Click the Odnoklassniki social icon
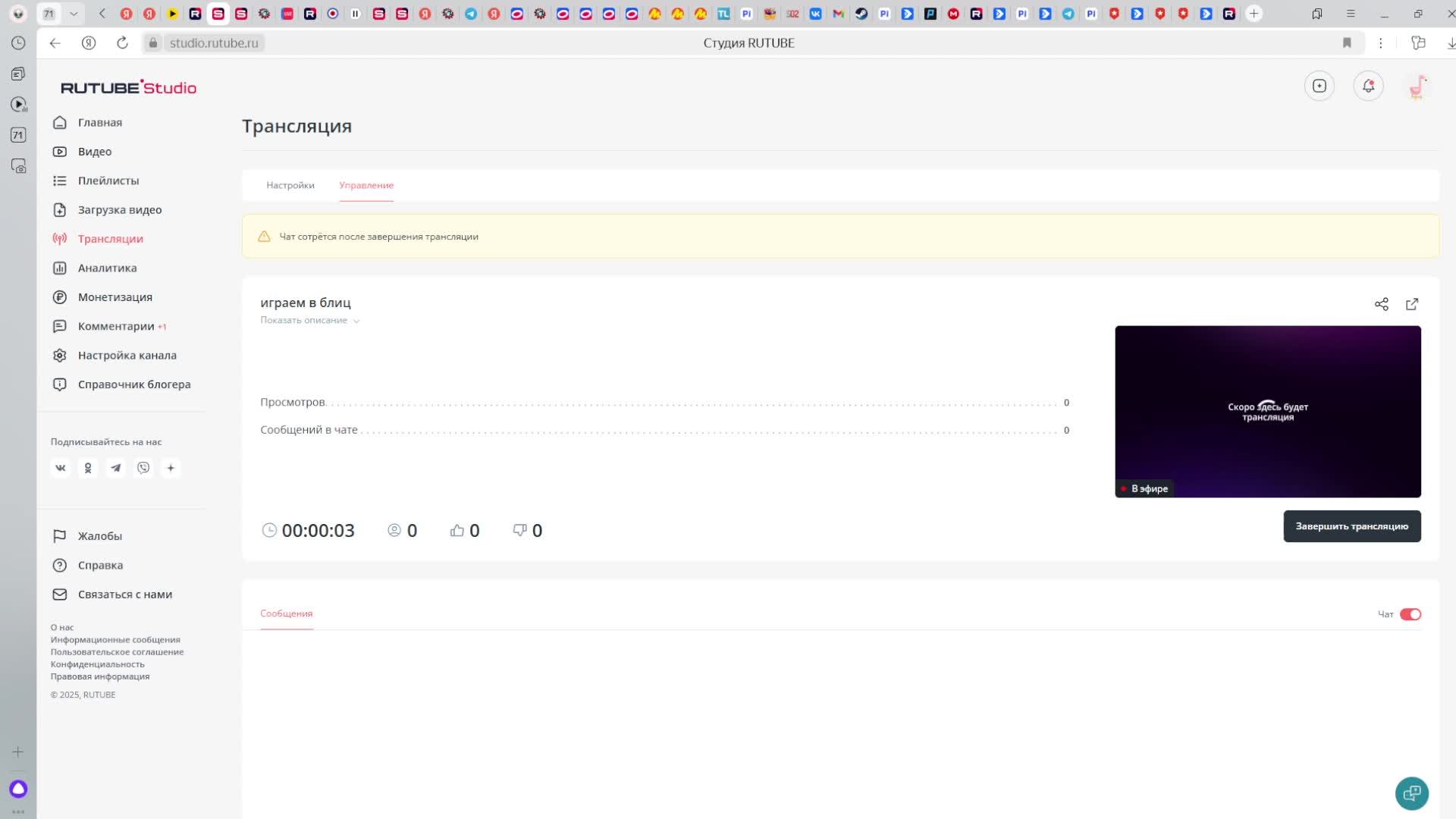Screen dimensions: 1456x819 tap(88, 468)
